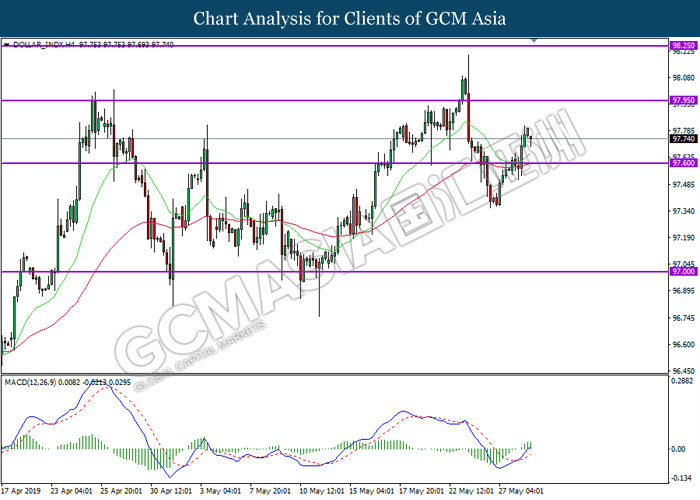Click the 17 May 20:01 time label
The width and height of the screenshot is (700, 500).
[421, 491]
